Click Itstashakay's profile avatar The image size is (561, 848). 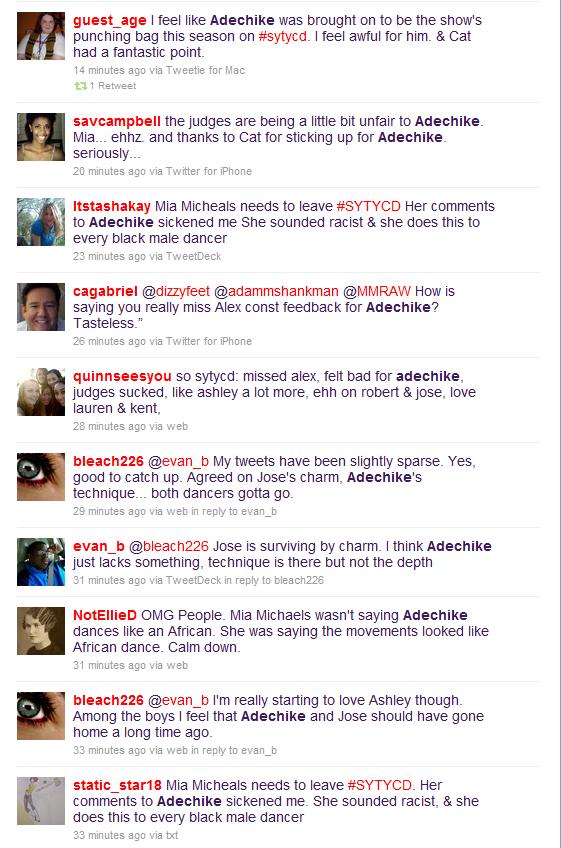tap(41, 222)
